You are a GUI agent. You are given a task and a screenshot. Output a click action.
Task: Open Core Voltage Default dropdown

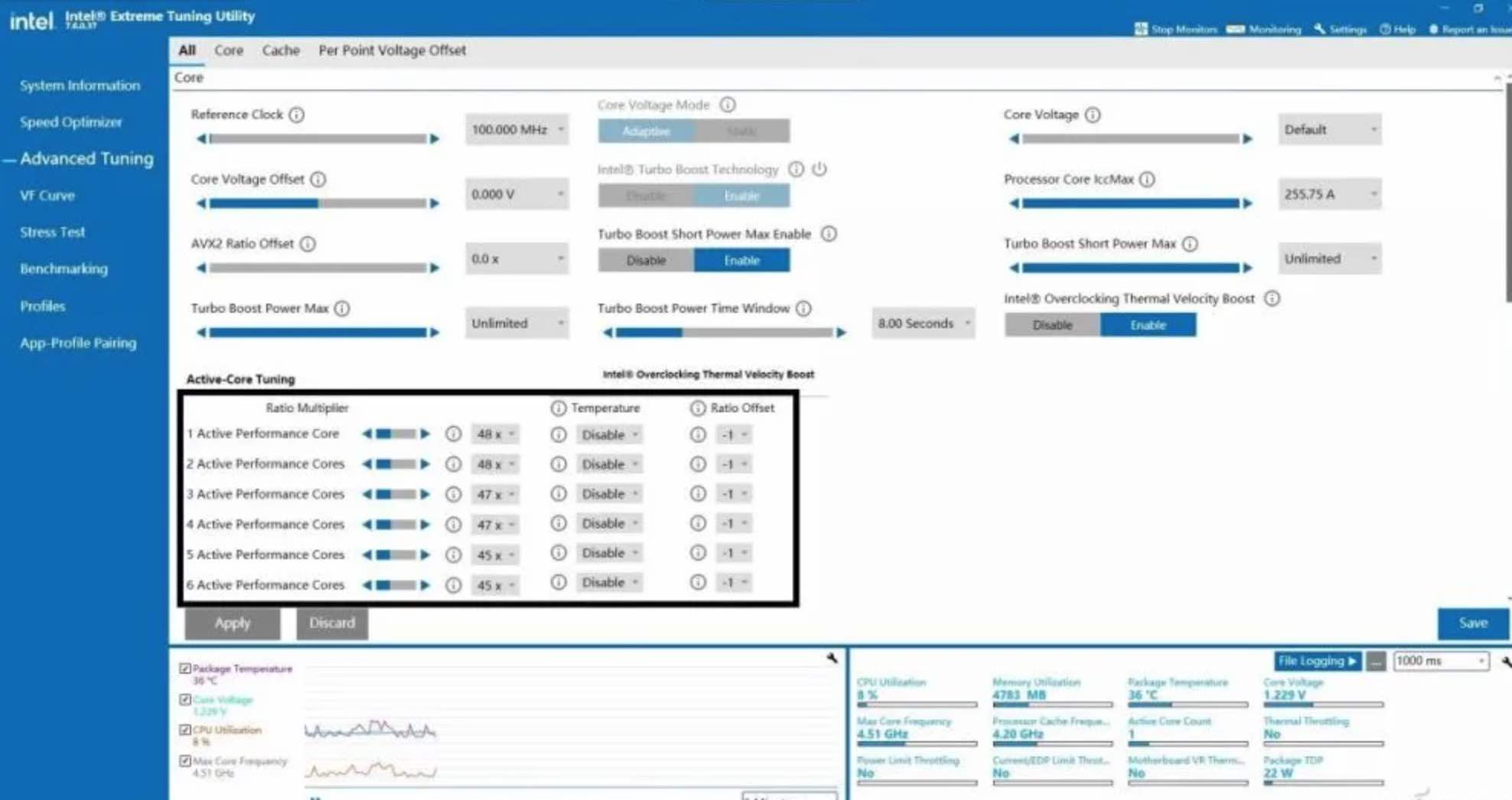coord(1329,130)
